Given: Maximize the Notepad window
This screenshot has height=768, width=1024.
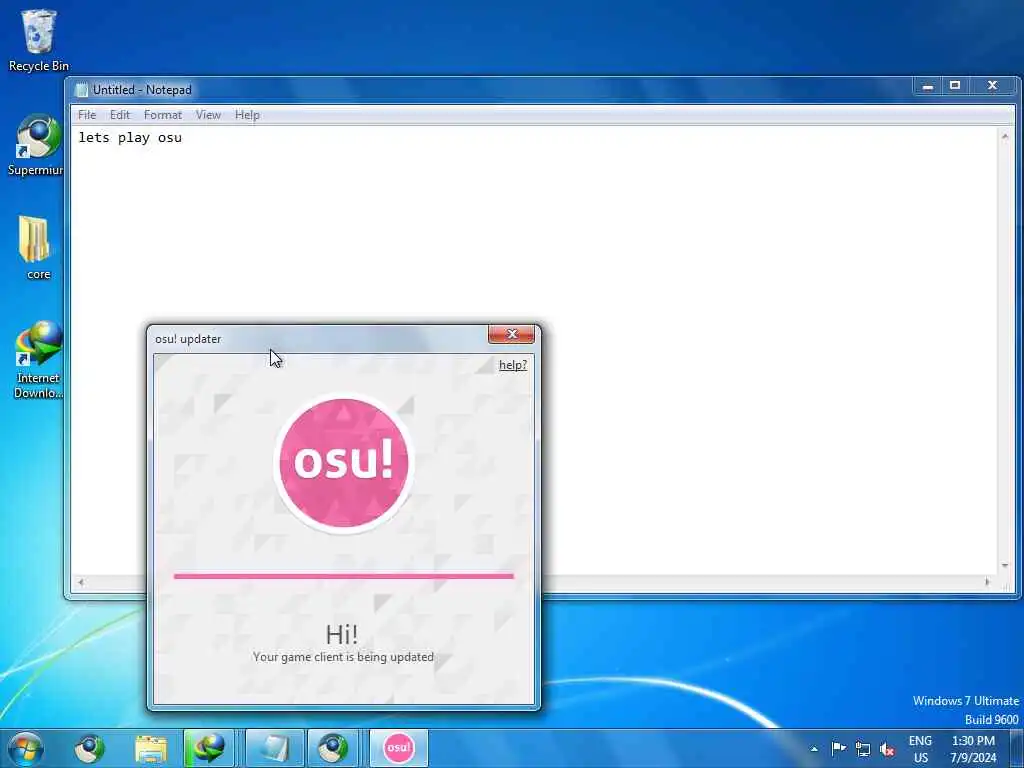Looking at the screenshot, I should click(x=955, y=86).
